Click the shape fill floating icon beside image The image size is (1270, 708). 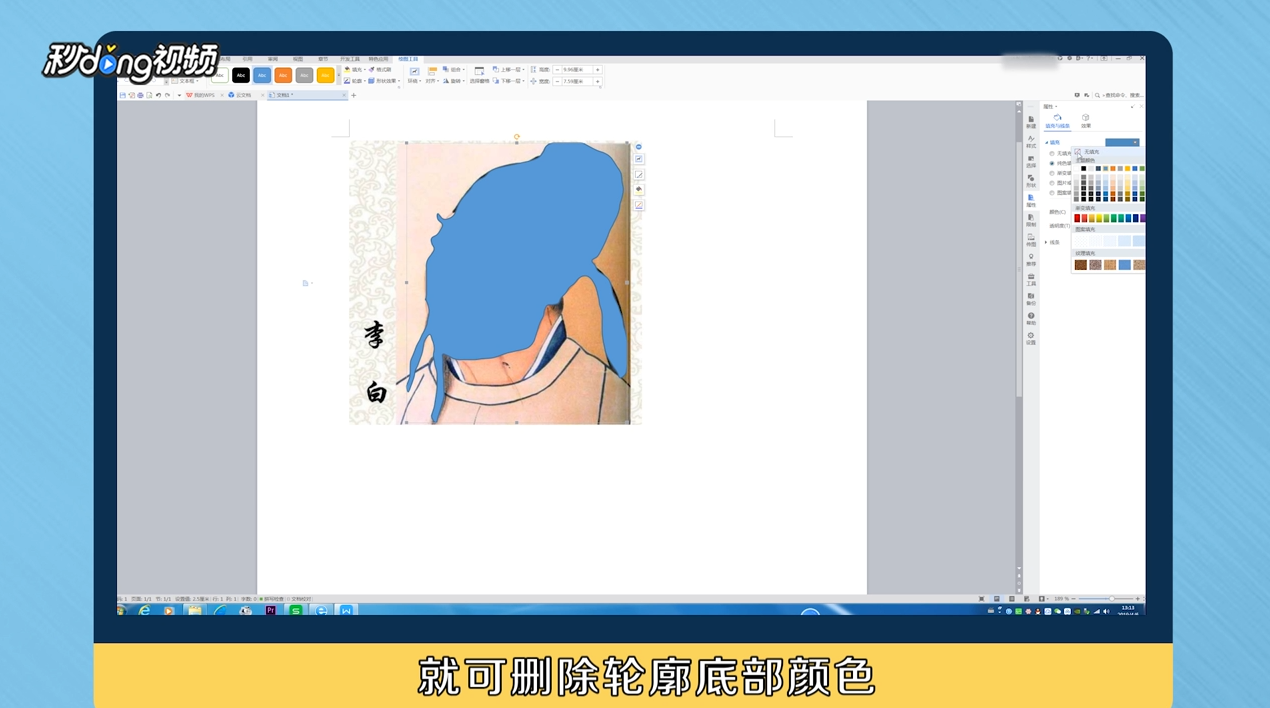click(639, 190)
